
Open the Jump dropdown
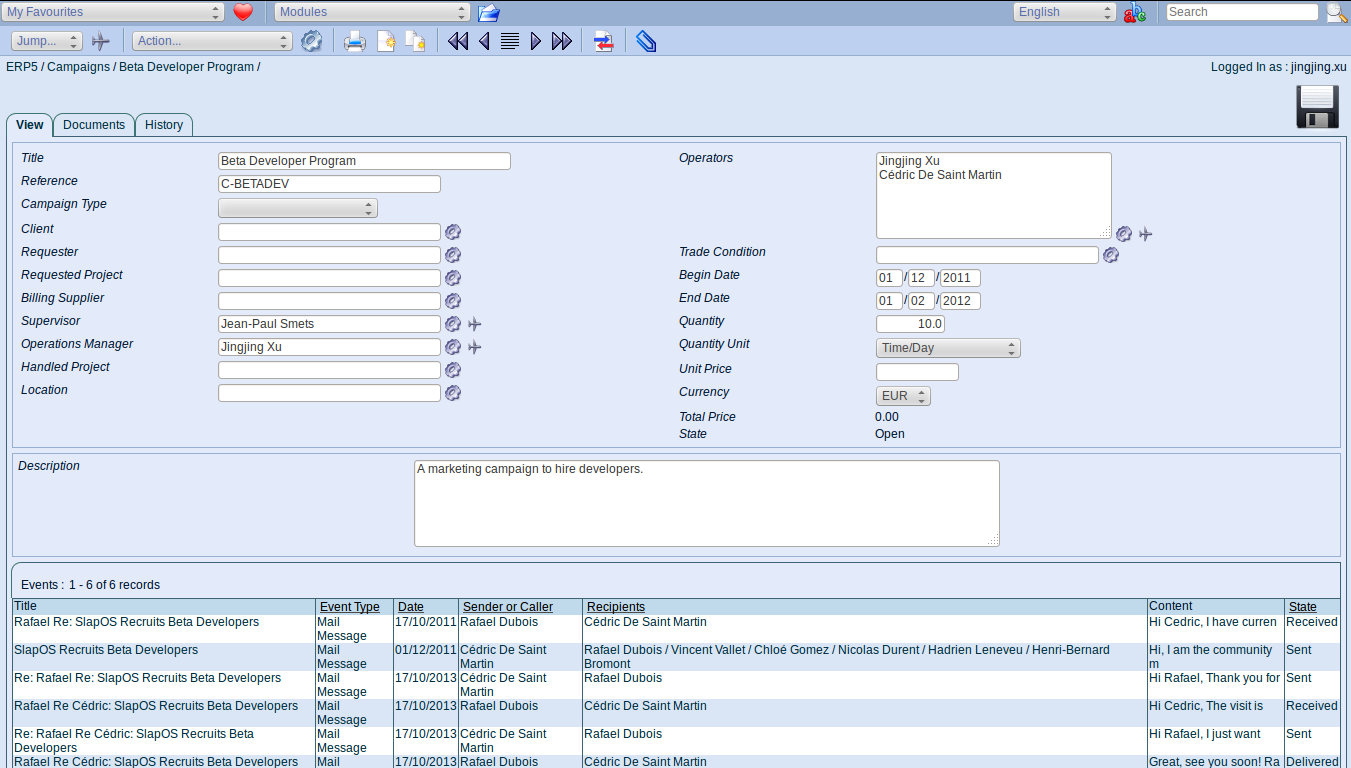point(47,41)
